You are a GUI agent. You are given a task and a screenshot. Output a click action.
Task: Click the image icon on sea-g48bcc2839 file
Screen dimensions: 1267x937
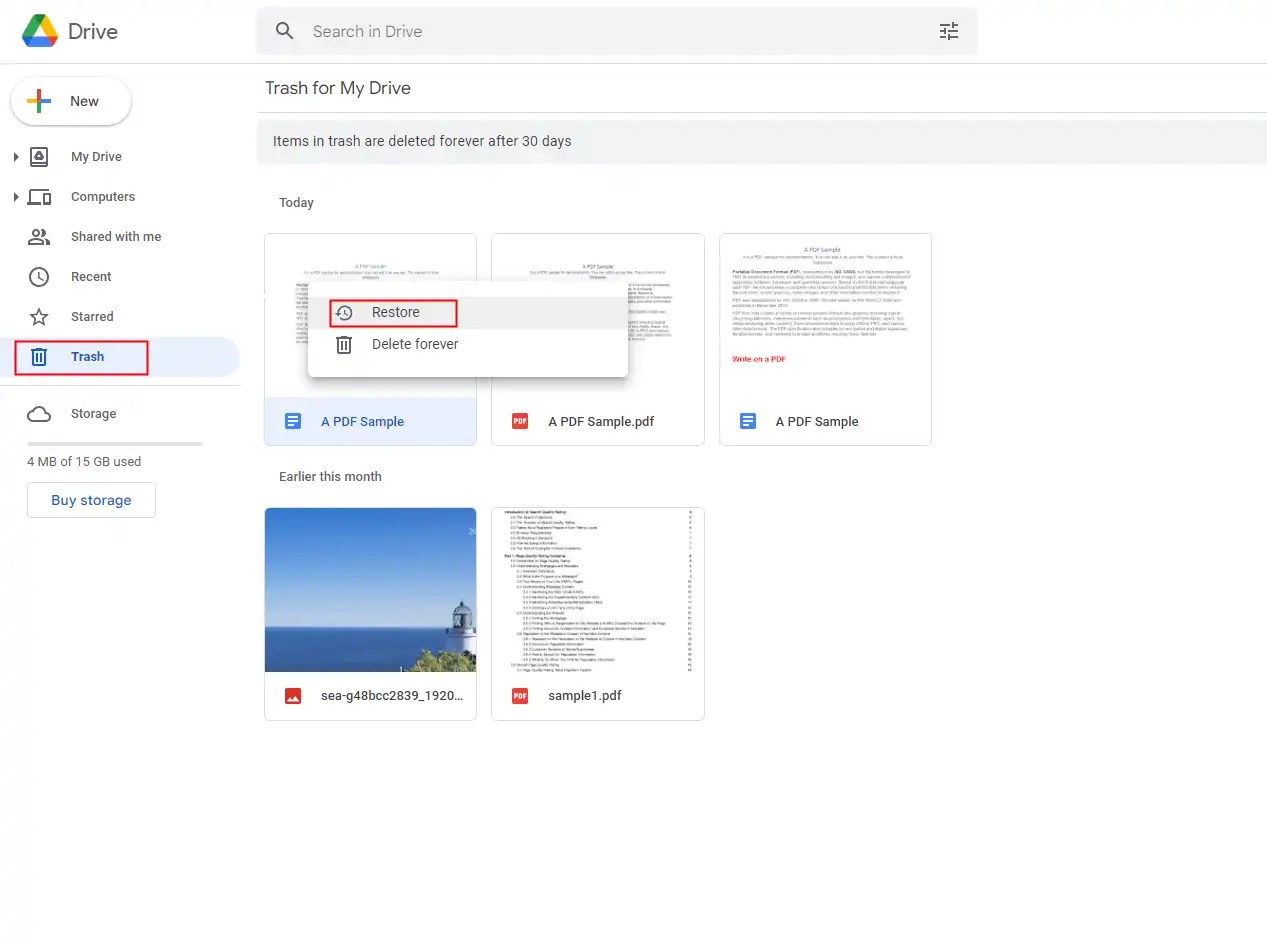(292, 695)
